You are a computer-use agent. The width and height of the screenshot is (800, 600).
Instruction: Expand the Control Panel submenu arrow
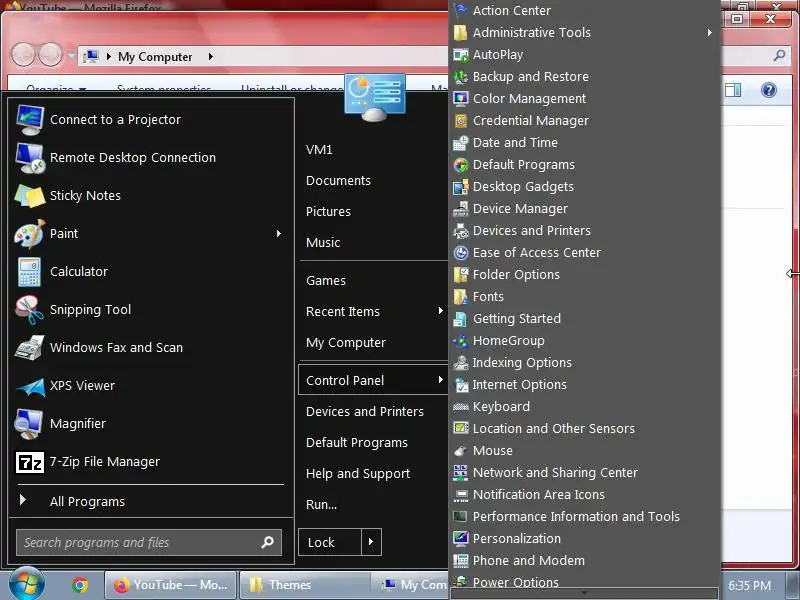[x=440, y=380]
